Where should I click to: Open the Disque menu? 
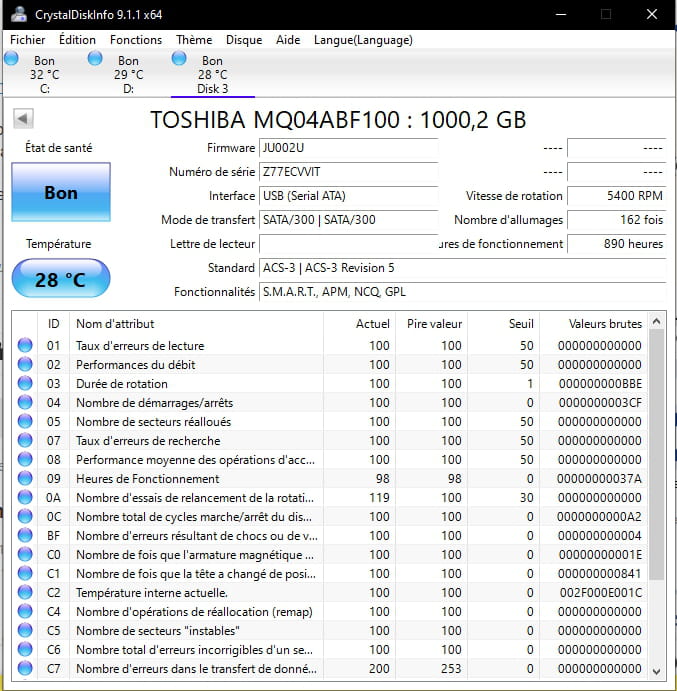244,40
